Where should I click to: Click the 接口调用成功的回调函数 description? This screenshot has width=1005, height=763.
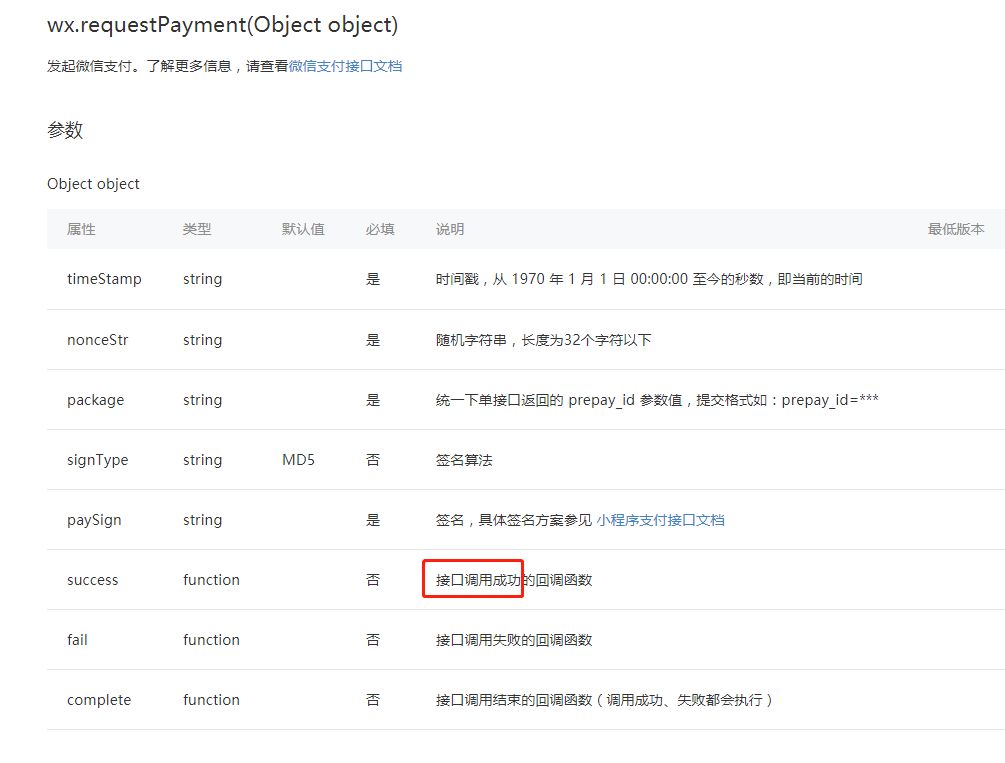click(x=514, y=580)
